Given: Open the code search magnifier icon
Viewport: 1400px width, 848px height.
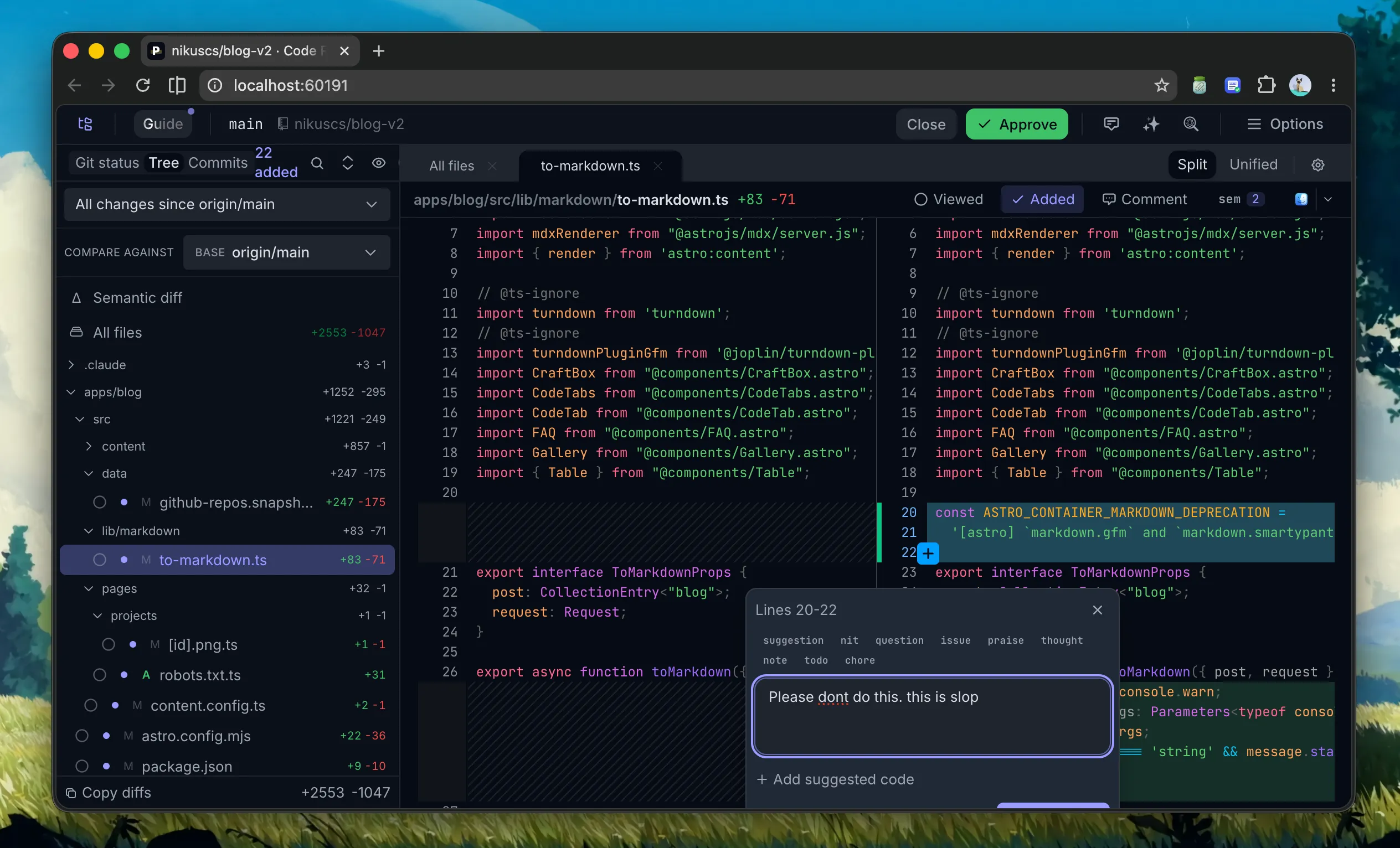Looking at the screenshot, I should click(1190, 124).
